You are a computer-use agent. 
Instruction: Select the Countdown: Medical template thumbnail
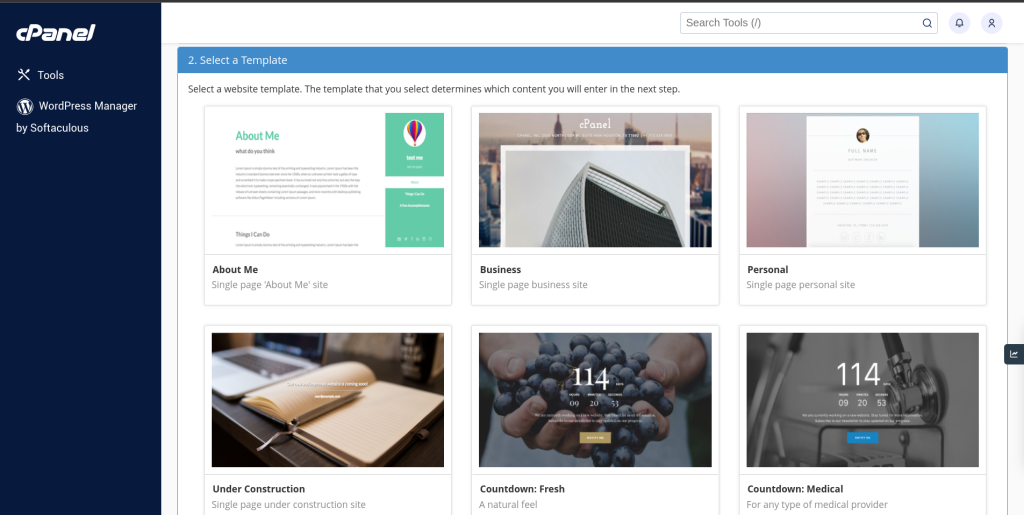(x=862, y=400)
